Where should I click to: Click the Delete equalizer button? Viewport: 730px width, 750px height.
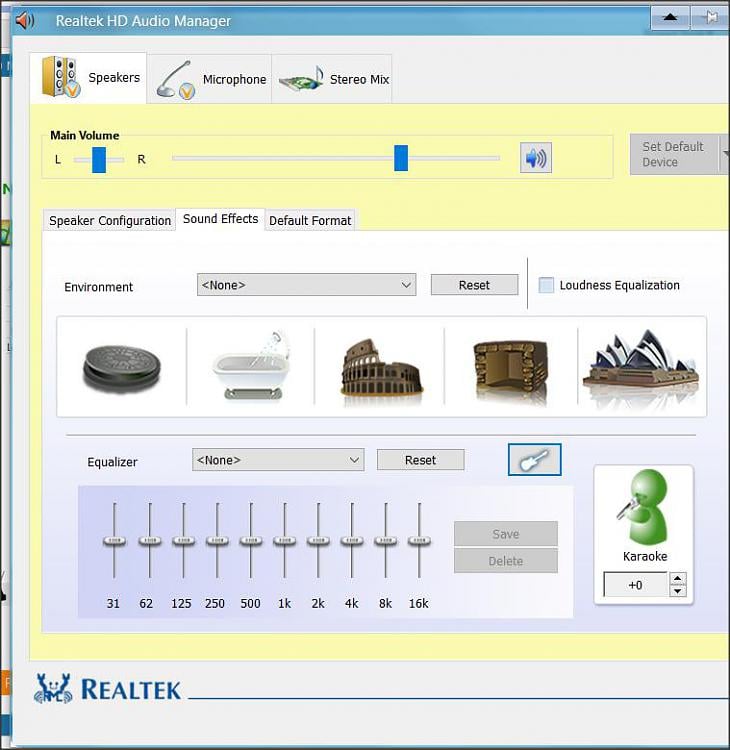(506, 561)
